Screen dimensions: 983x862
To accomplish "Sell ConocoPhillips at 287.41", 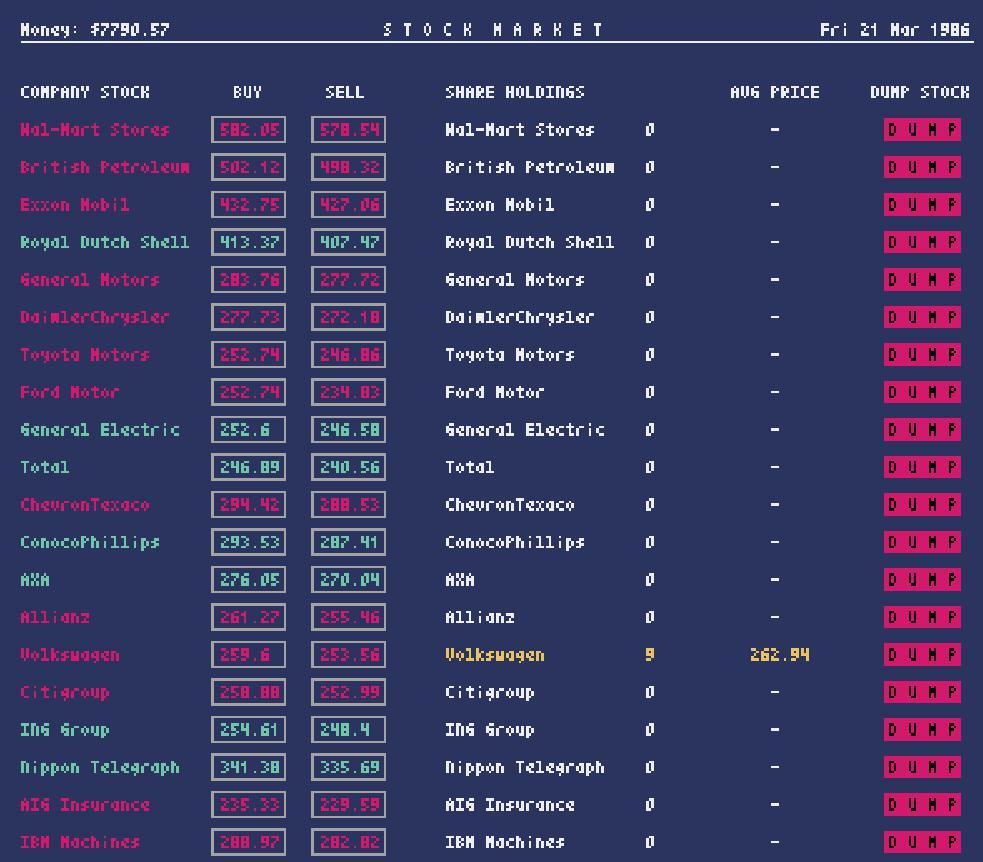I will [x=348, y=542].
